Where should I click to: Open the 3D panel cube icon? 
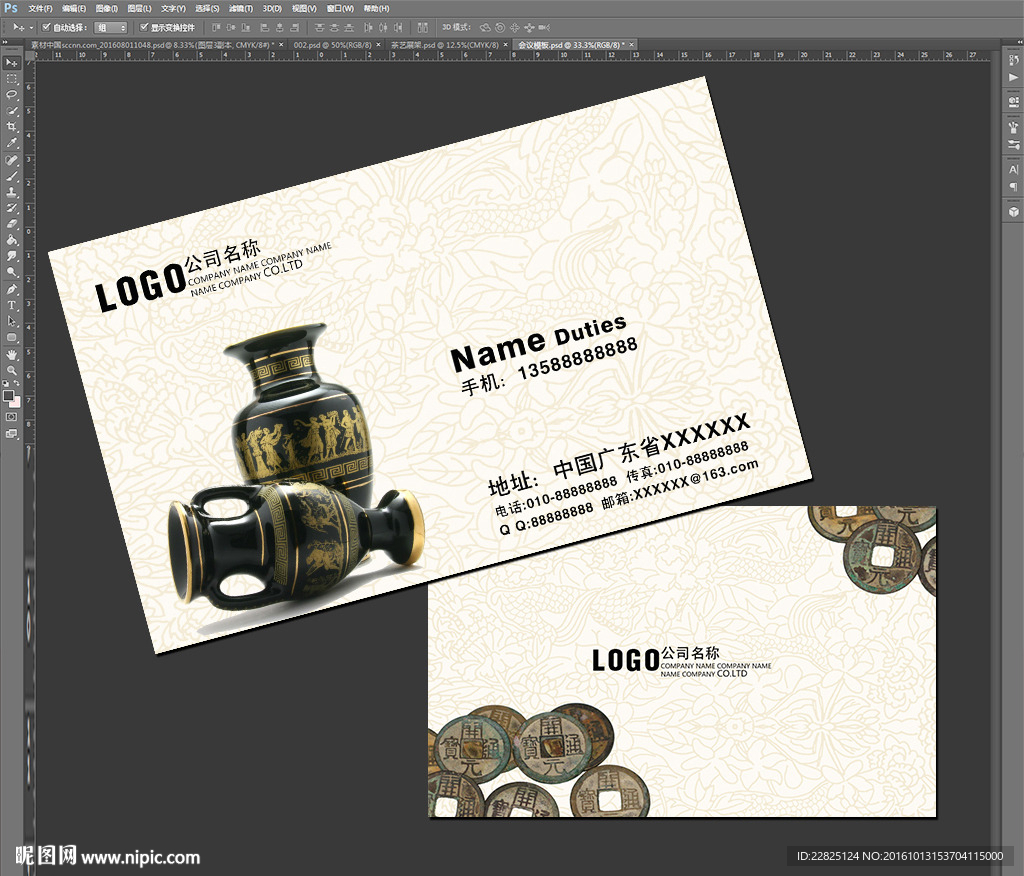coord(1014,212)
